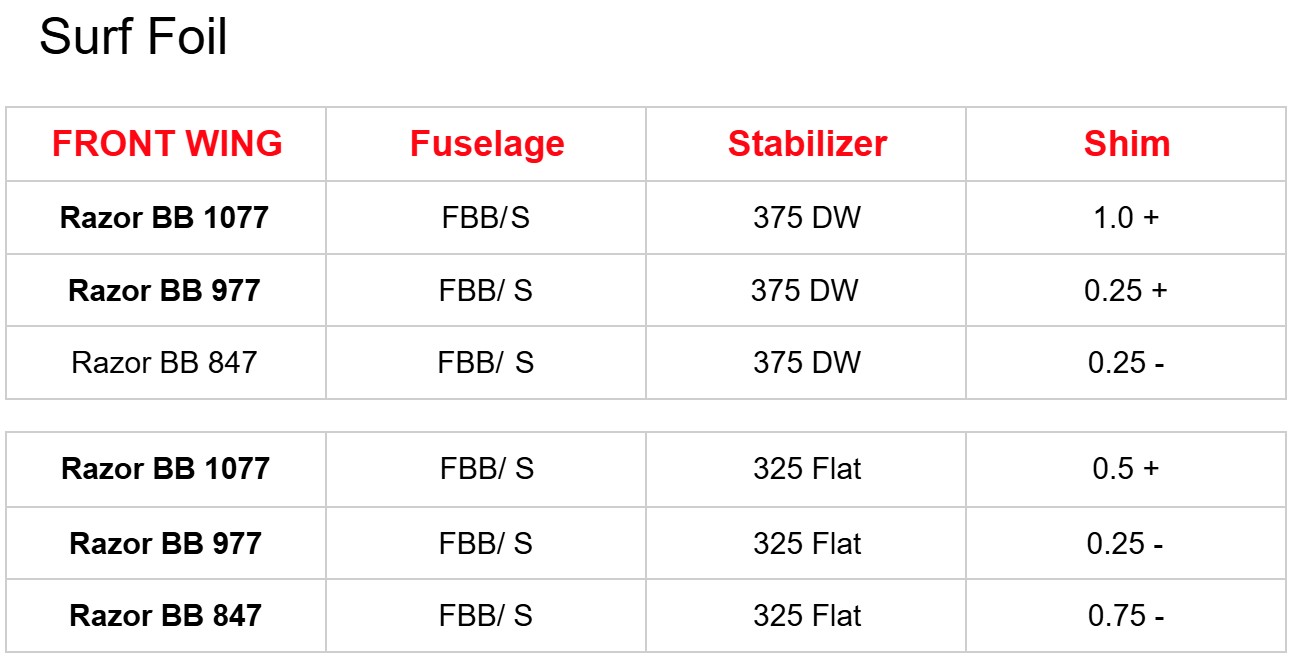Click the Fuselage column header
The image size is (1291, 660).
tap(487, 144)
